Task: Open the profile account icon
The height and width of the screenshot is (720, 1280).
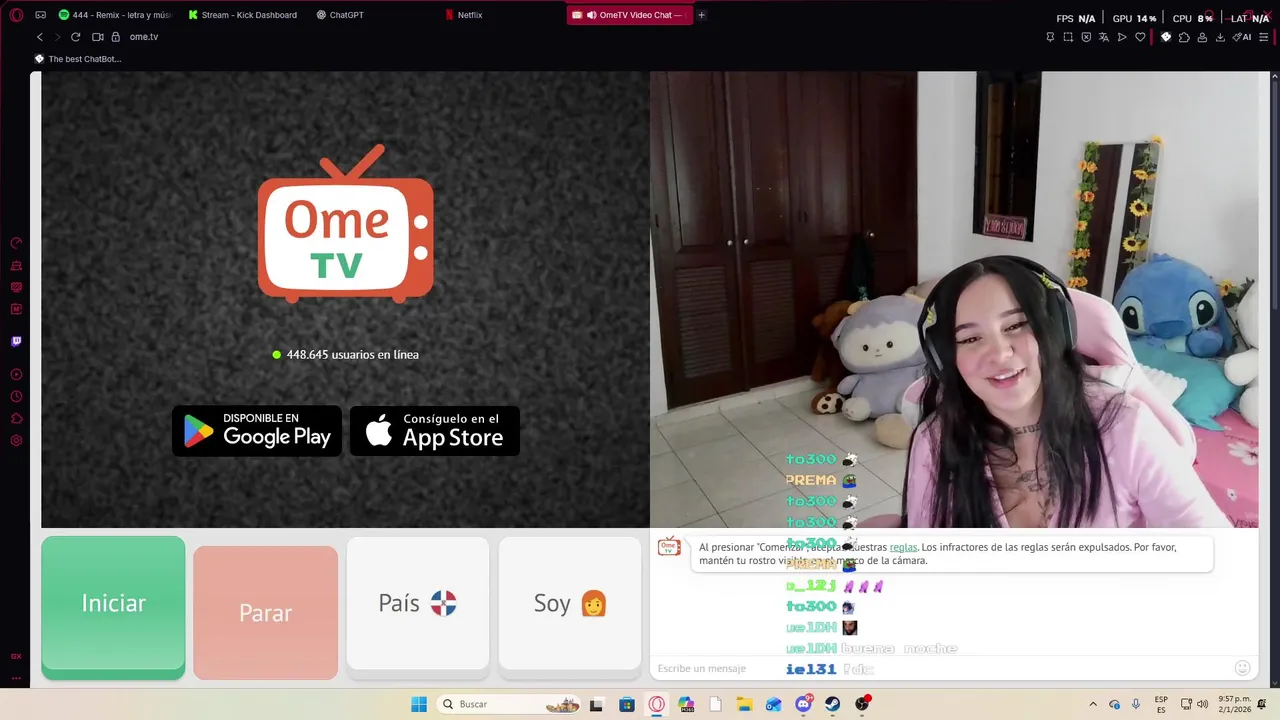Action: (1202, 37)
